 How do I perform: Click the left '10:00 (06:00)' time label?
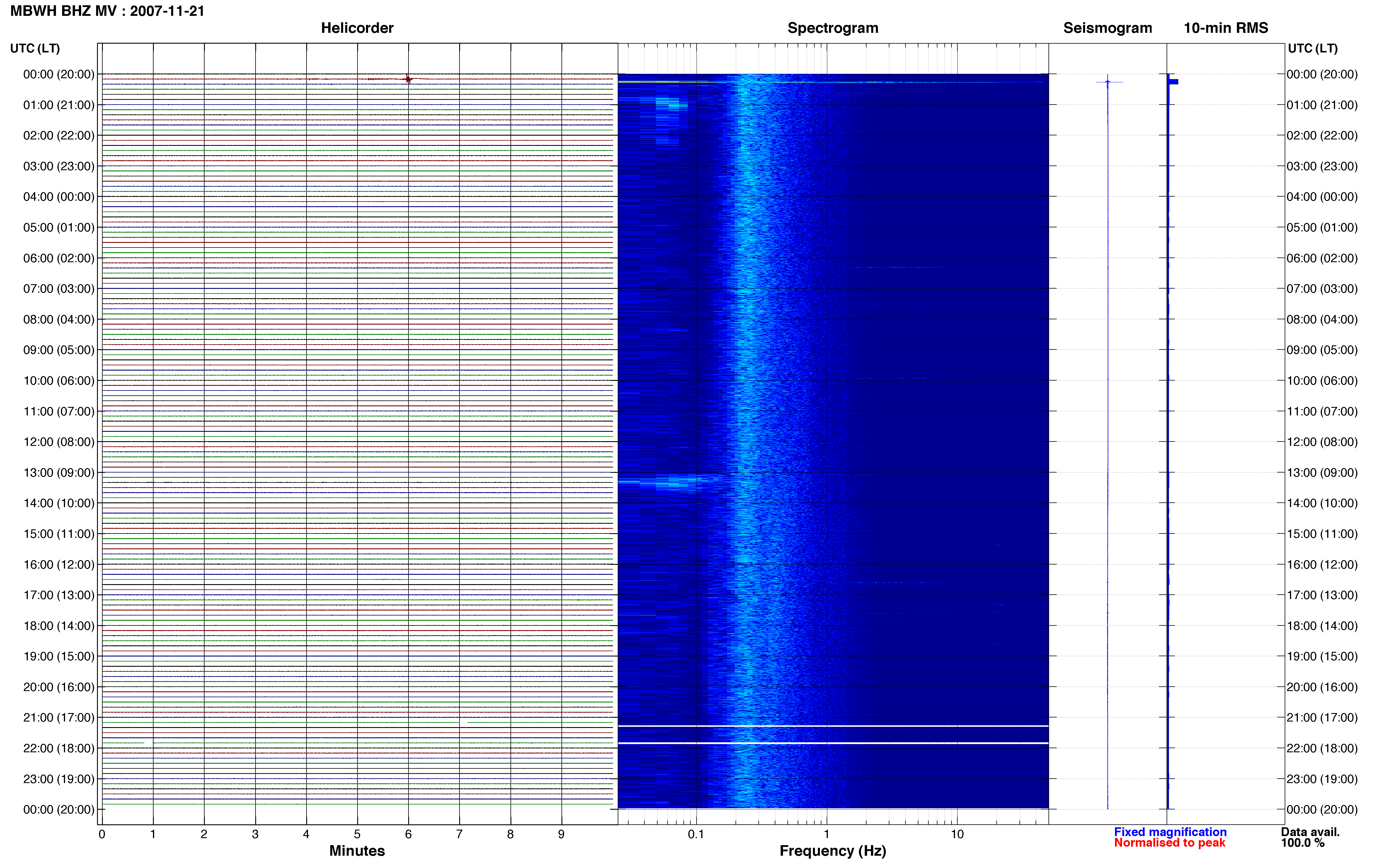(59, 381)
